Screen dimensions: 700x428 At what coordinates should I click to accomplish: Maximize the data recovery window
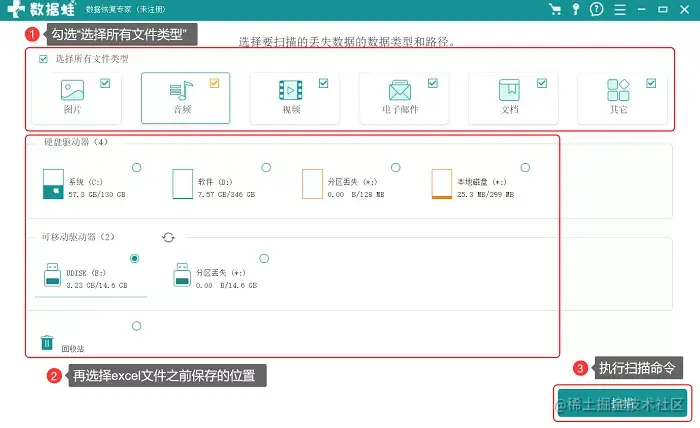tap(662, 9)
